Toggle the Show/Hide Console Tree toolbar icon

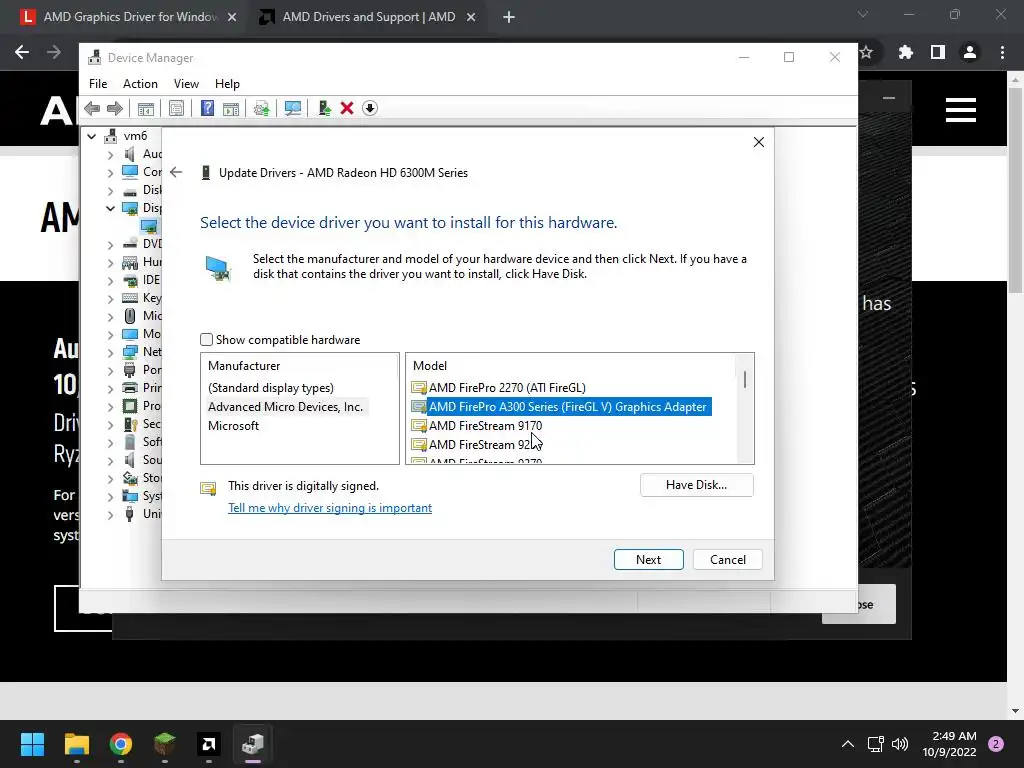(x=146, y=108)
